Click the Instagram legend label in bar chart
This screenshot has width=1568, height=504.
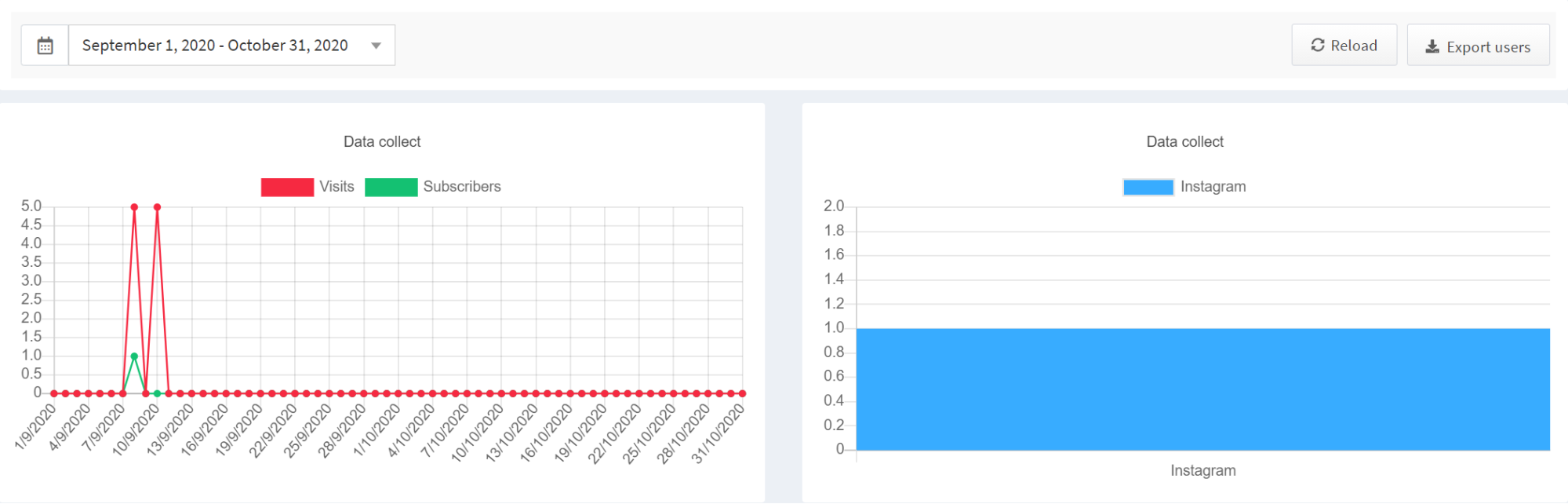click(x=1213, y=187)
